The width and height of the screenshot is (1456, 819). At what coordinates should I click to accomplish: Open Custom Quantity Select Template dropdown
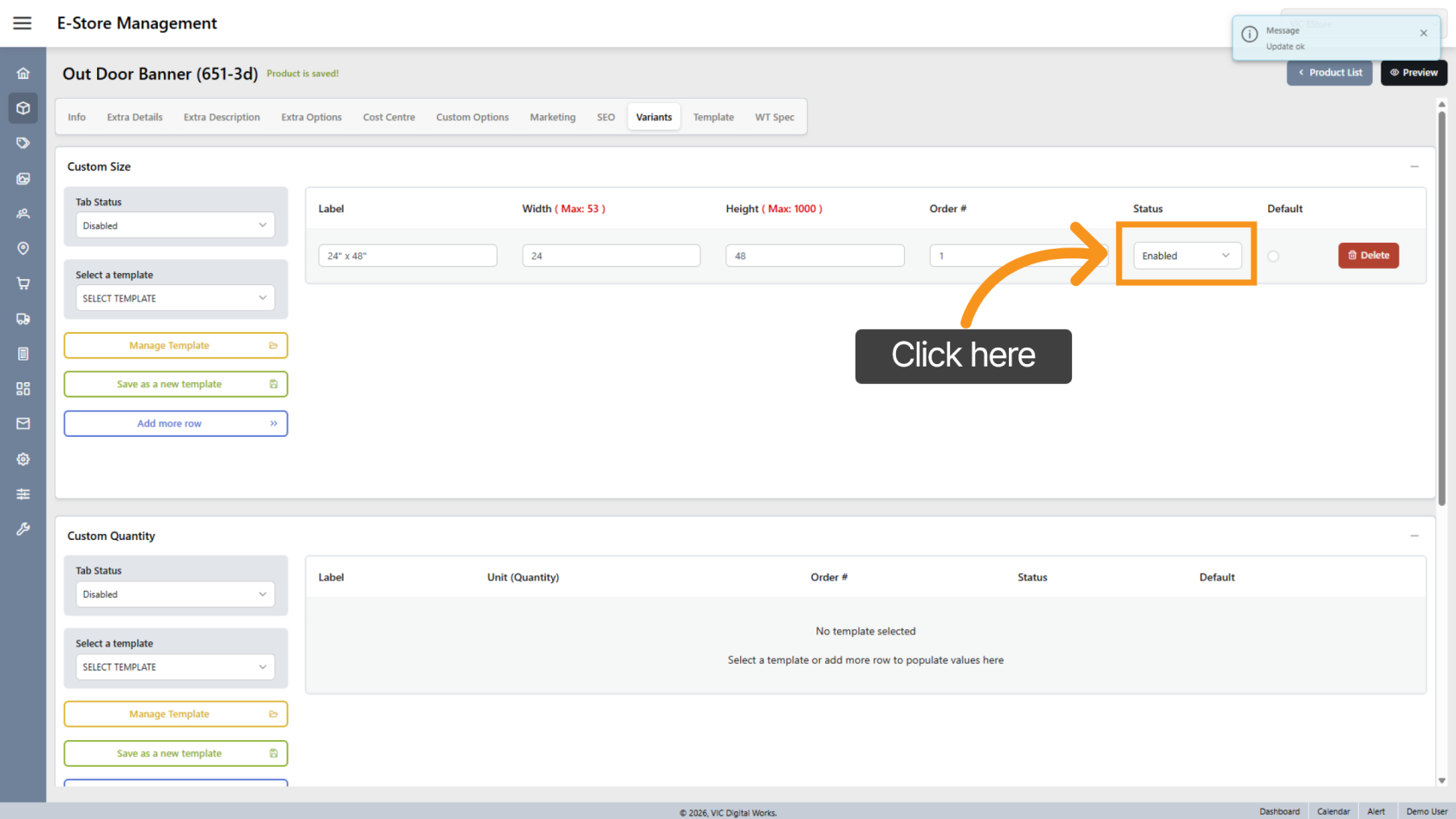[175, 667]
